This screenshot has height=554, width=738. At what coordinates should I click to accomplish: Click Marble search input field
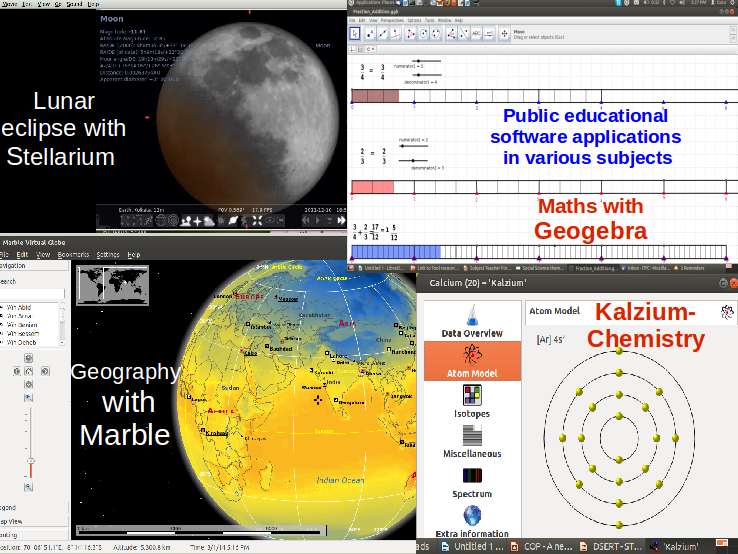[x=32, y=293]
